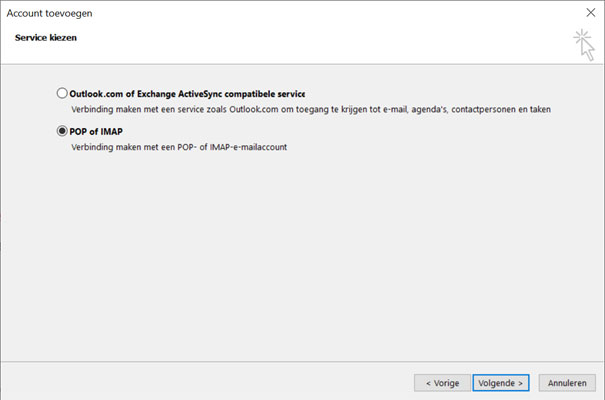Viewport: 605px width, 400px height.
Task: Click the left arrow on the Vorige button
Action: tap(428, 383)
